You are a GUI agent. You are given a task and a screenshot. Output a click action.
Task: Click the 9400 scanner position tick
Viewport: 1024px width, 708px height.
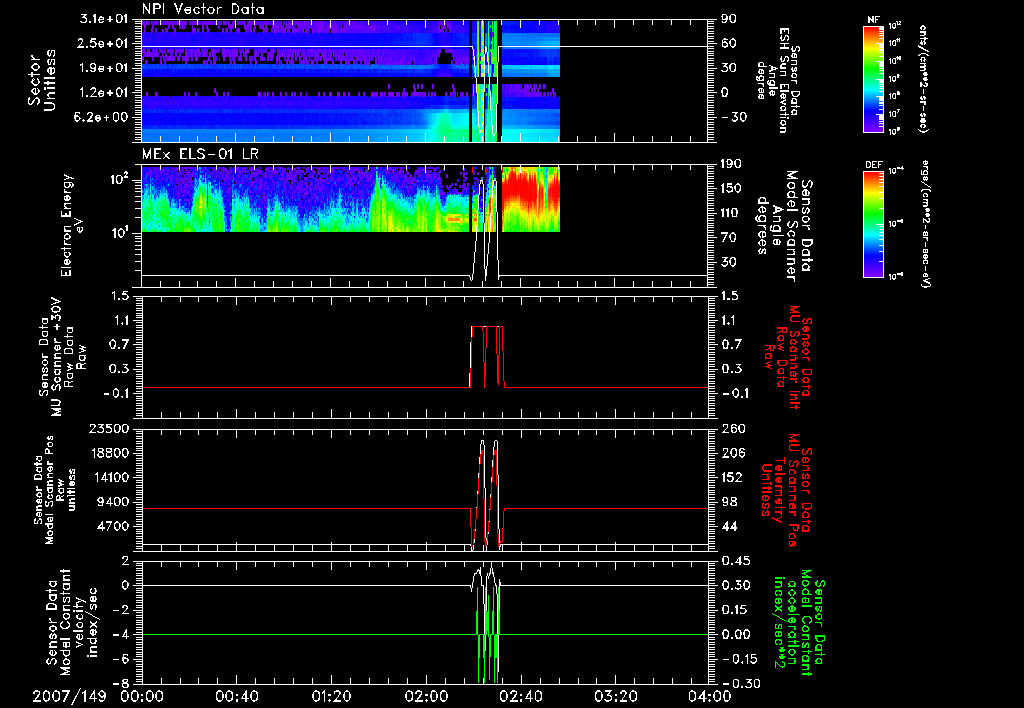pos(113,502)
